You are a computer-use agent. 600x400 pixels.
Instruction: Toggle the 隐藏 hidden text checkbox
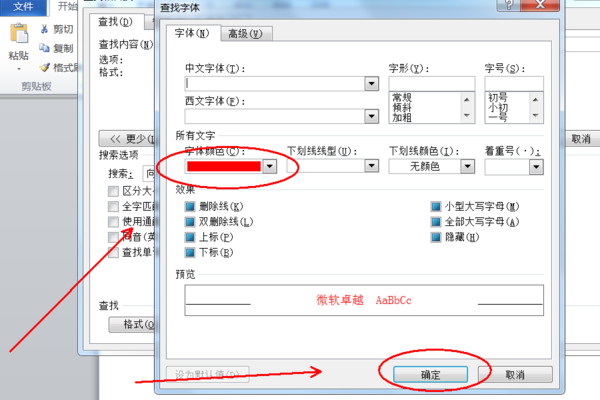click(435, 237)
